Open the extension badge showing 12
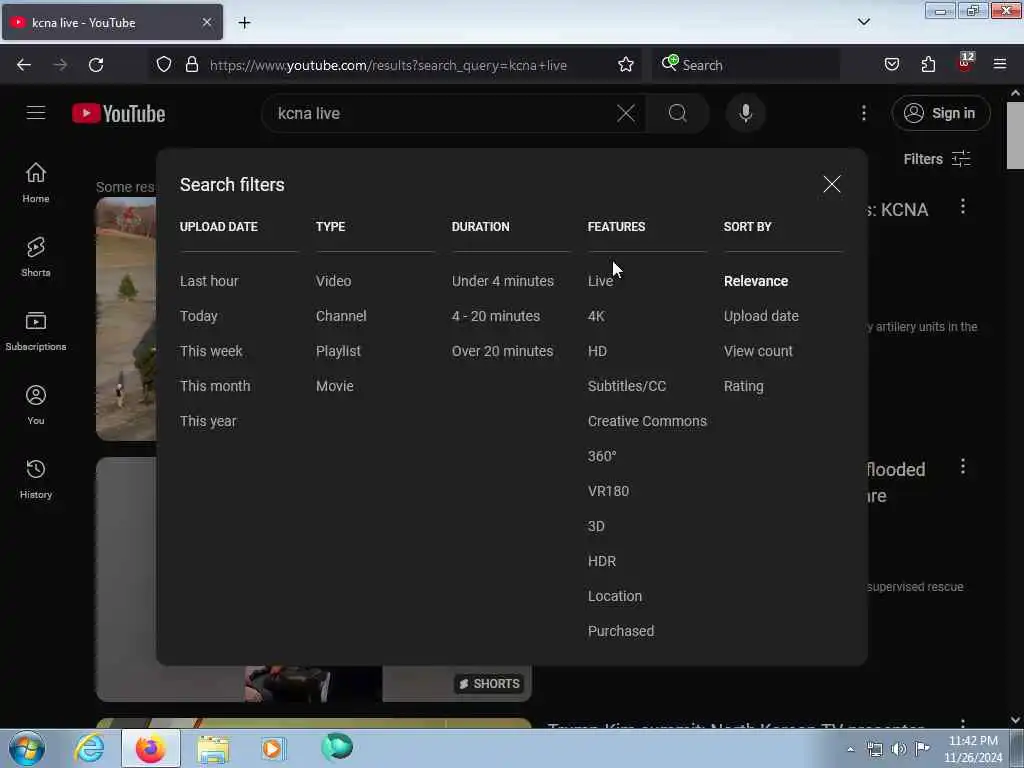Image resolution: width=1024 pixels, height=768 pixels. point(965,63)
